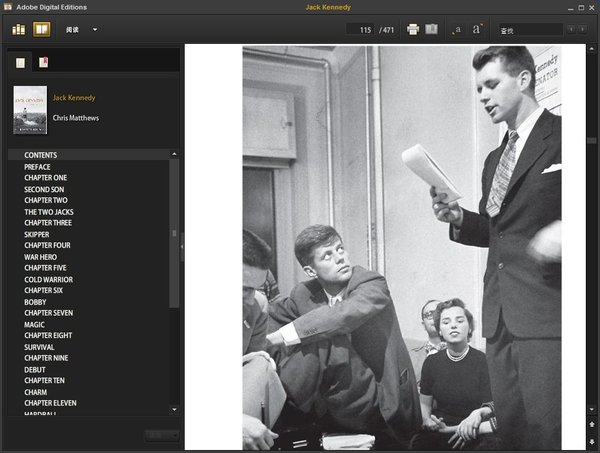
Task: Show the Bookmarks panel tab
Action: point(43,62)
